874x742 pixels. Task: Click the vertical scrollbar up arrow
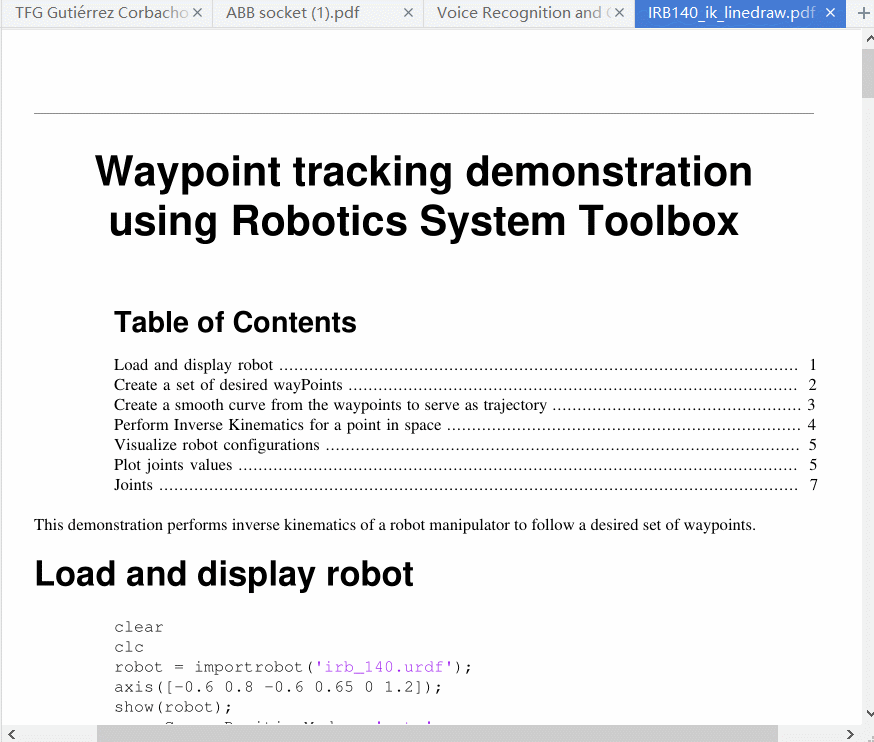point(868,39)
